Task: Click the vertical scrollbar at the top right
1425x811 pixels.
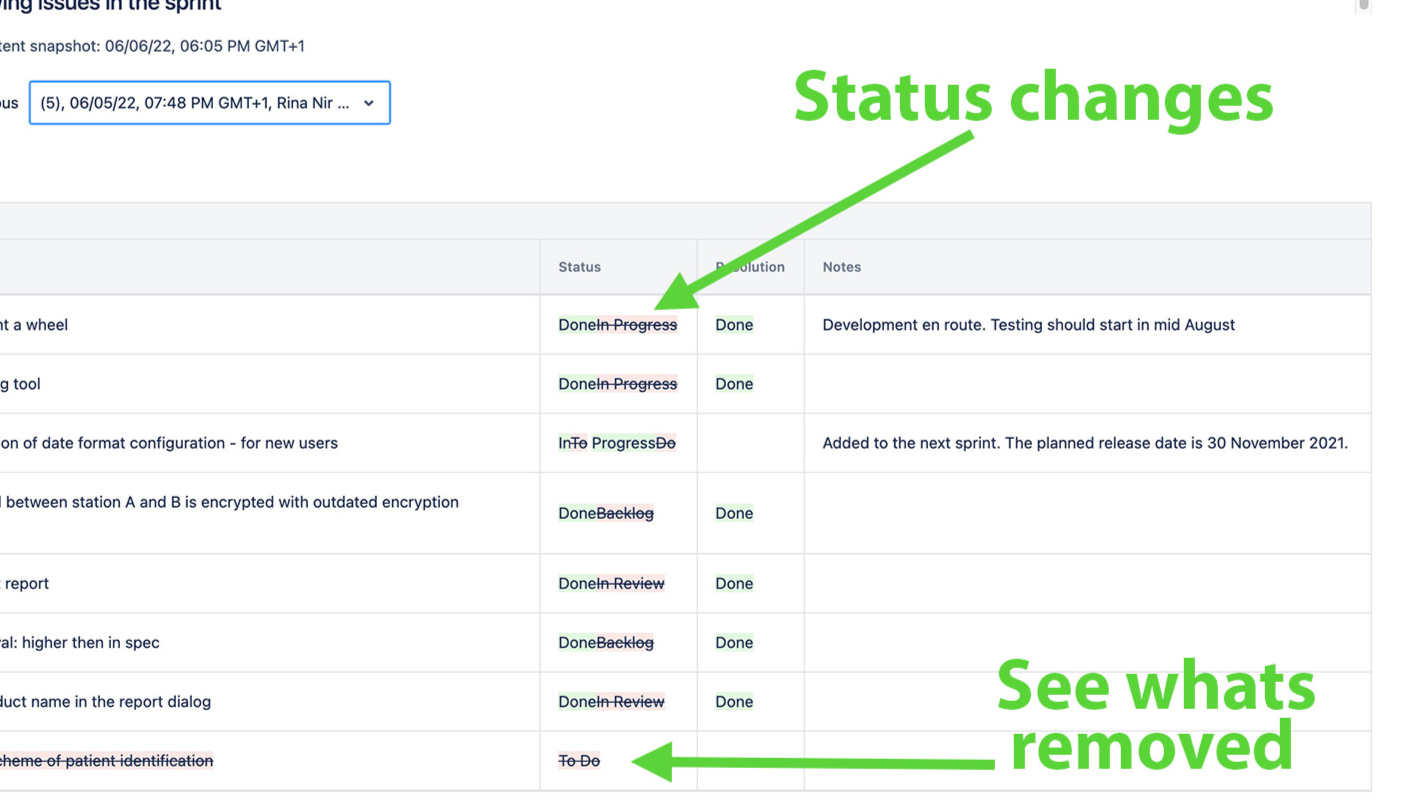Action: (1363, 6)
